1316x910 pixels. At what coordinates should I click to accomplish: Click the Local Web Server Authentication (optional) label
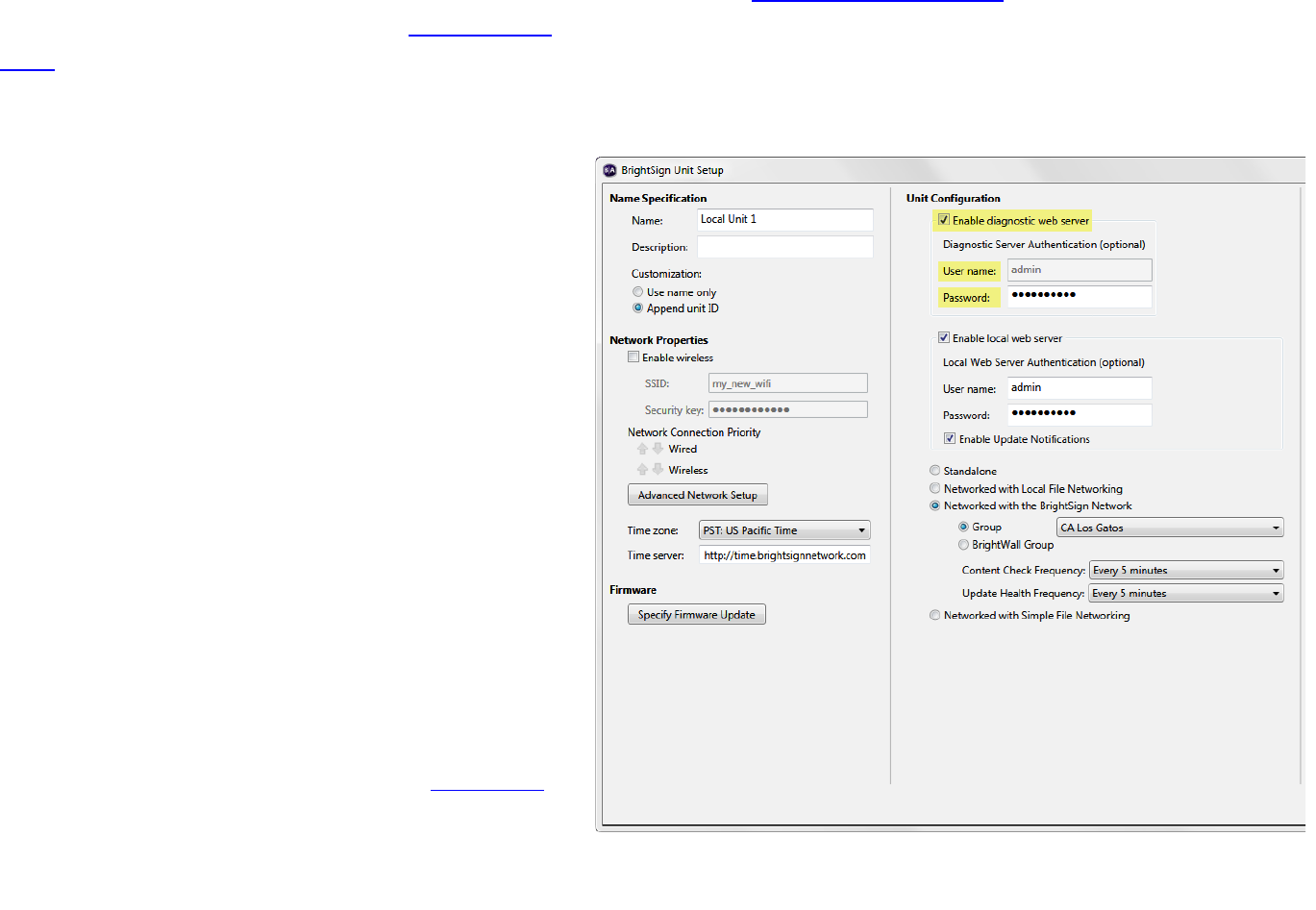(1044, 363)
